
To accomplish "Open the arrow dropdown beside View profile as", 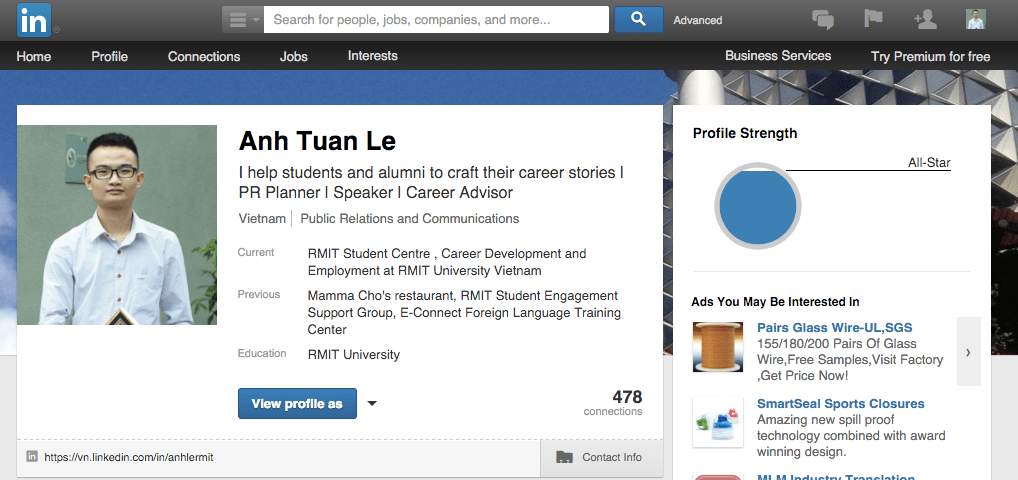I will [372, 404].
